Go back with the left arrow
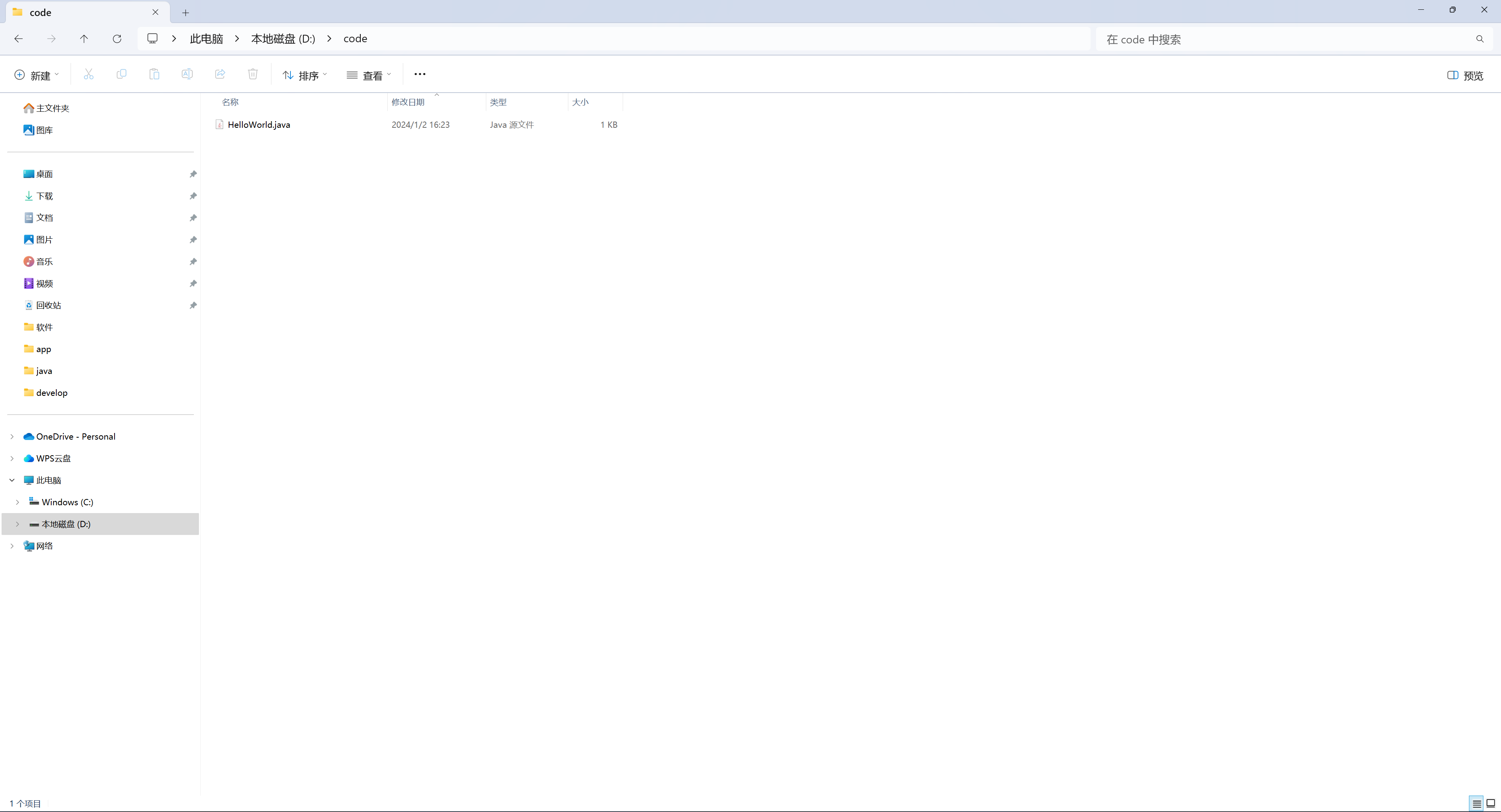The height and width of the screenshot is (812, 1501). click(x=19, y=39)
